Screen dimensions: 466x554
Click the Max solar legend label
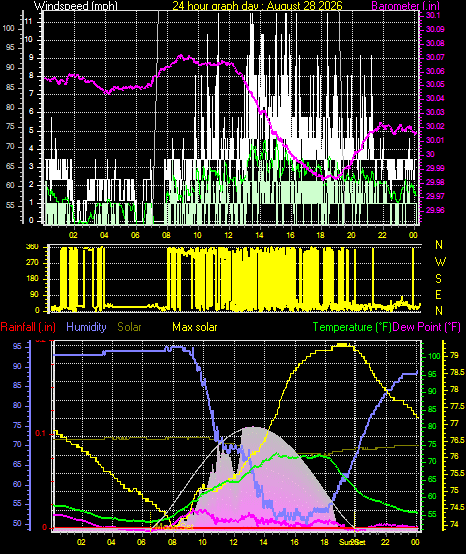[195, 327]
